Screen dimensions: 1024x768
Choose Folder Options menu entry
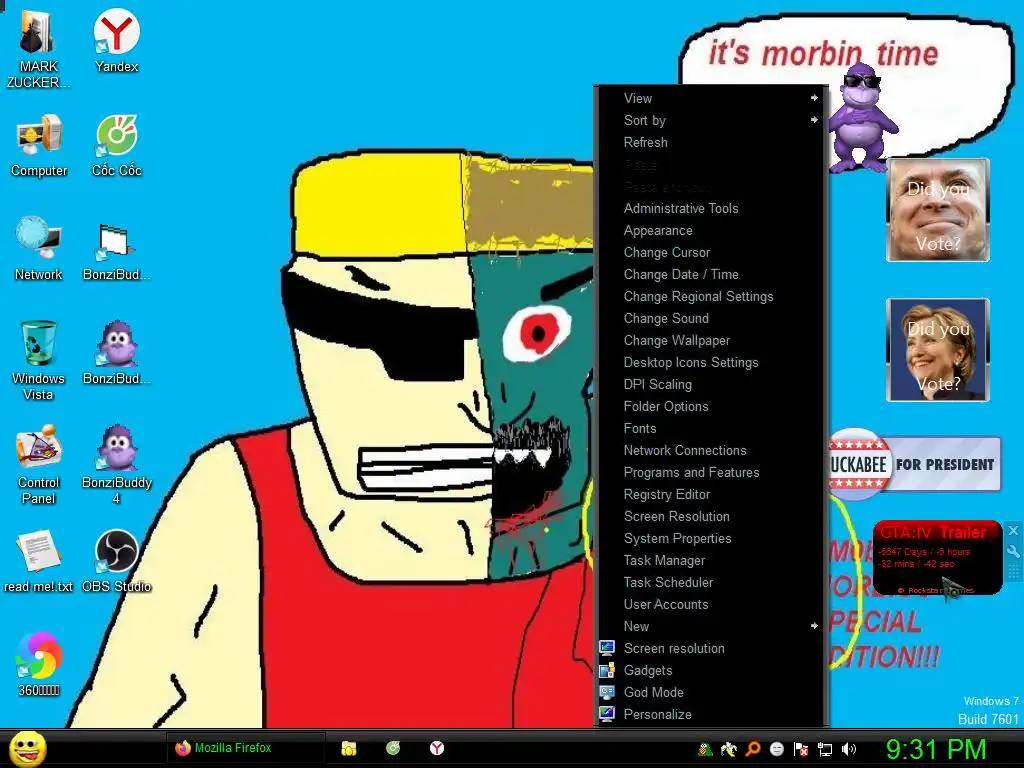pos(712,406)
